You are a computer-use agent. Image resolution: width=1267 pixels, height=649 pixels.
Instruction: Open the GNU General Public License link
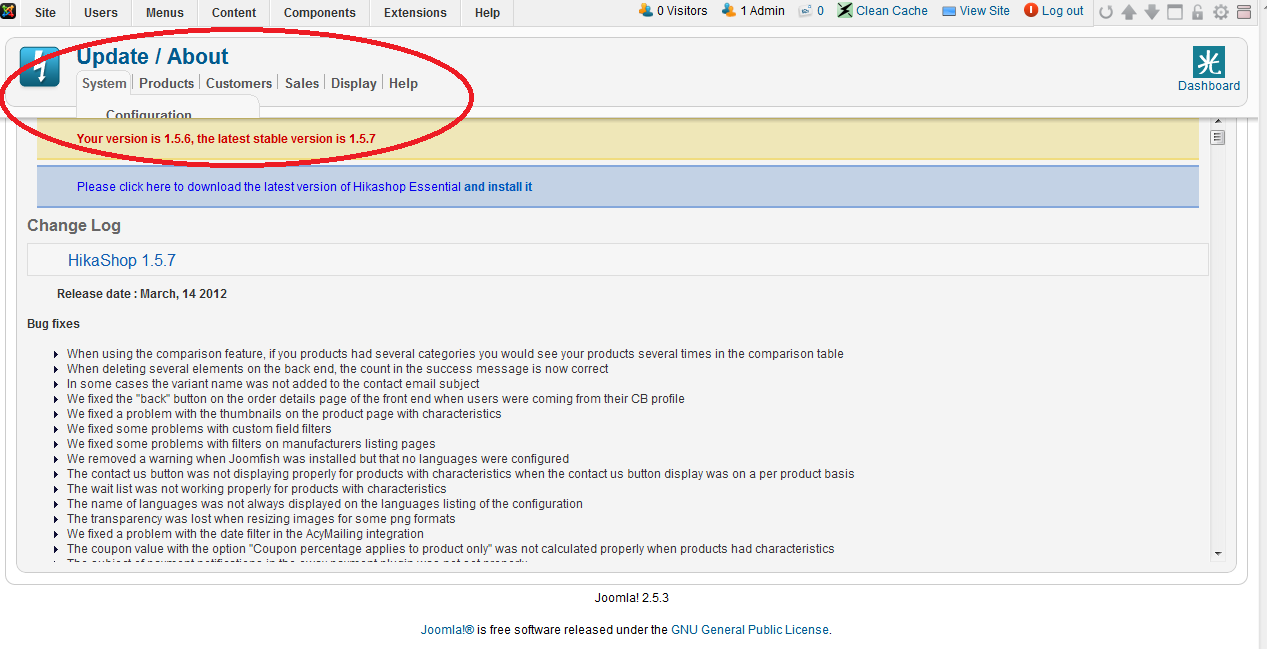750,630
